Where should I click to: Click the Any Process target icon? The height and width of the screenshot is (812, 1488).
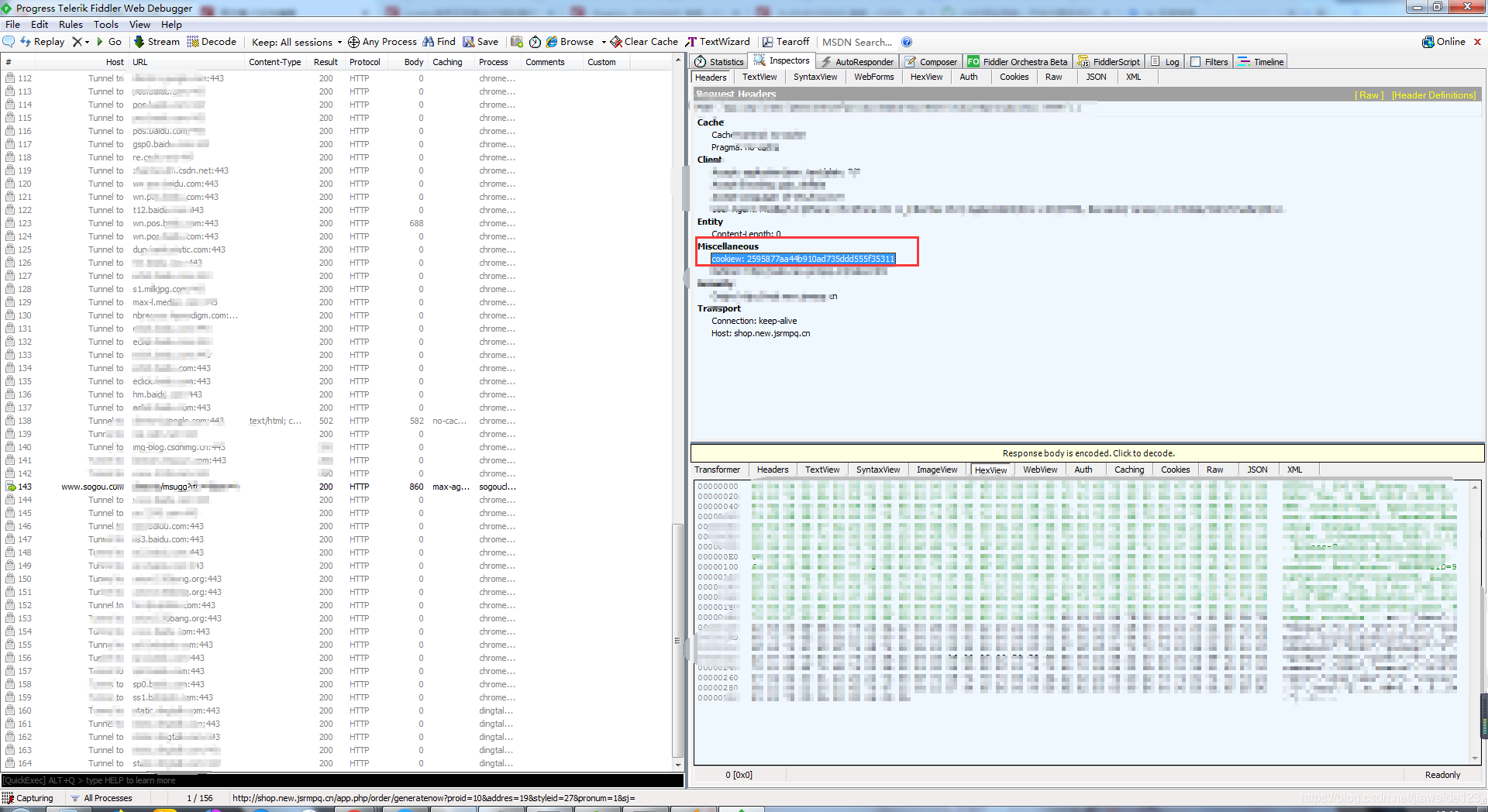(x=353, y=42)
